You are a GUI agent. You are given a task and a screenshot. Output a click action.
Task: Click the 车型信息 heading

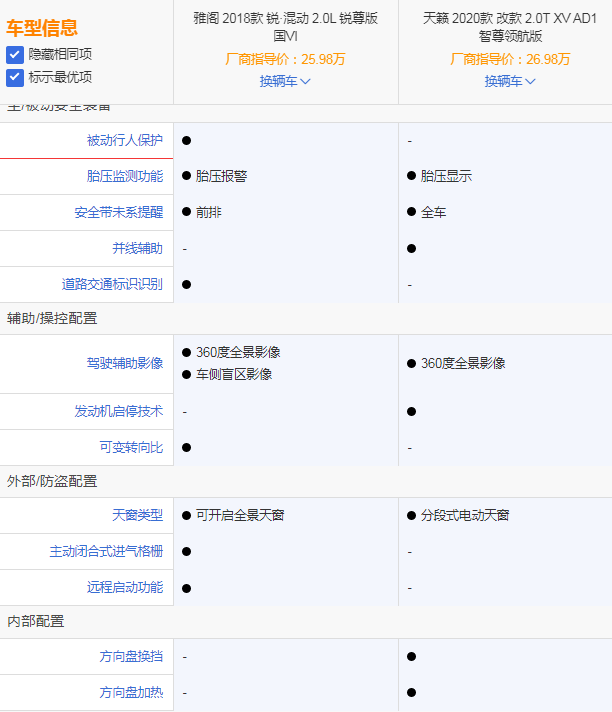[x=42, y=28]
